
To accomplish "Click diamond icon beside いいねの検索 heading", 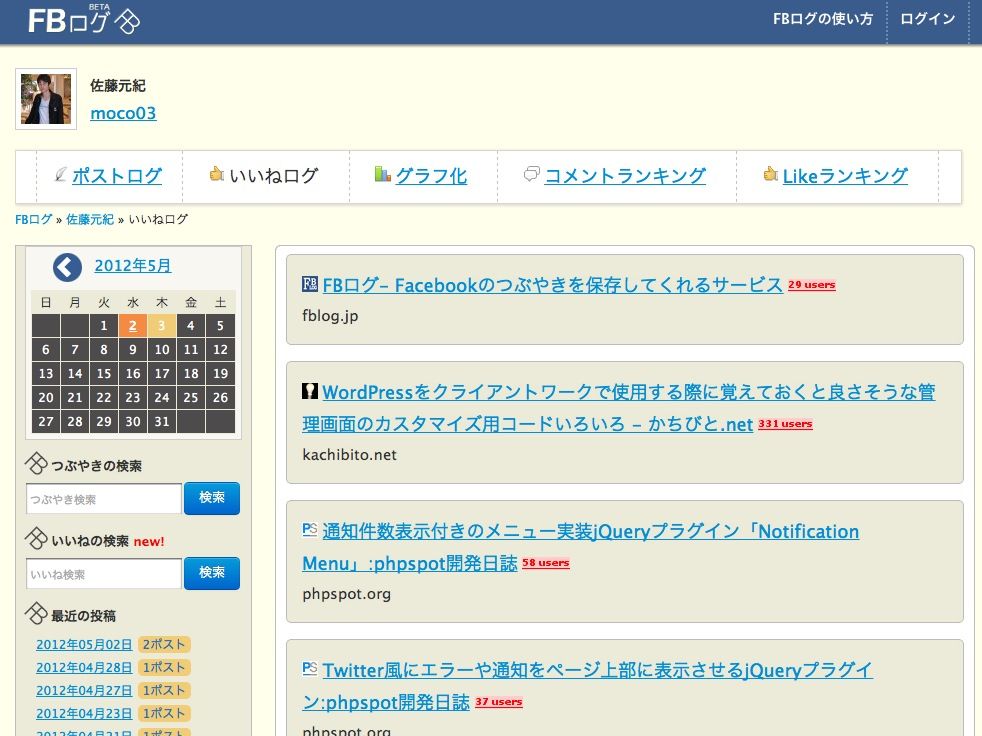I will click(x=36, y=539).
